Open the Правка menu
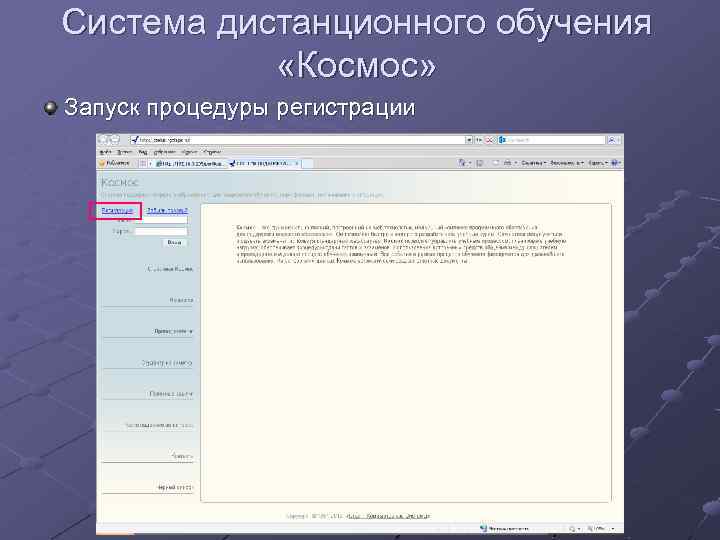The height and width of the screenshot is (540, 720). (124, 152)
